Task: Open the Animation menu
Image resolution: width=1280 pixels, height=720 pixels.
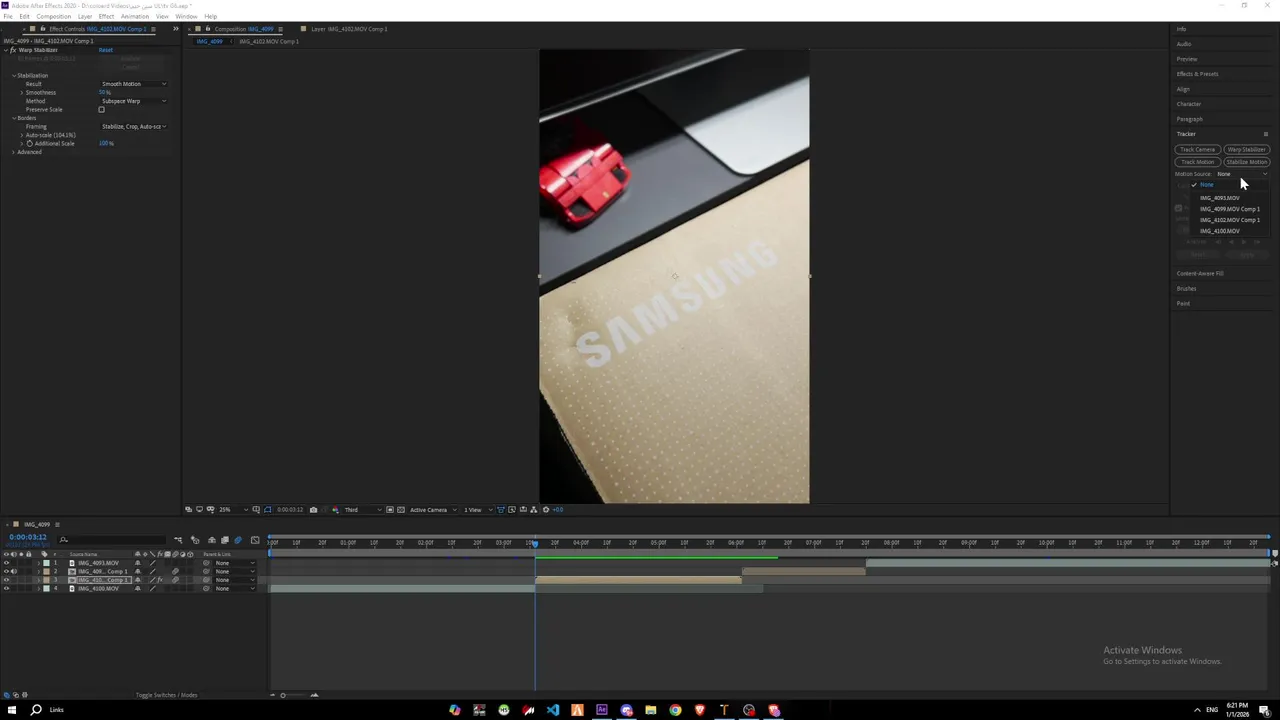Action: (135, 16)
